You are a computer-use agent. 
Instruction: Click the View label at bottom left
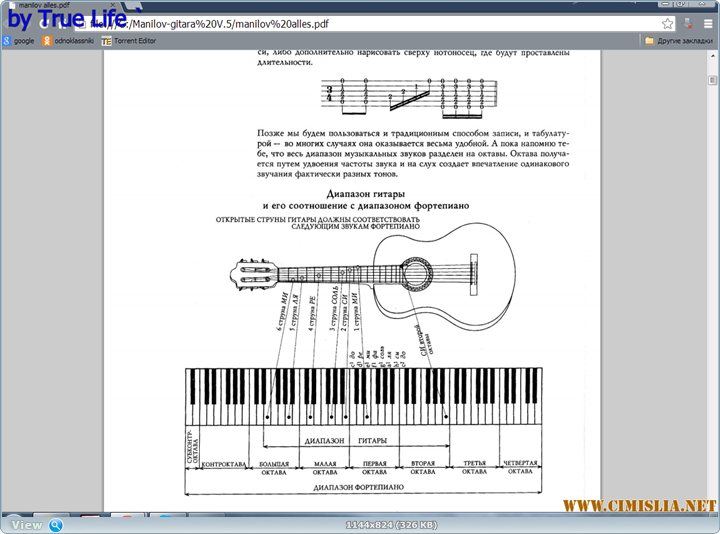tap(27, 525)
